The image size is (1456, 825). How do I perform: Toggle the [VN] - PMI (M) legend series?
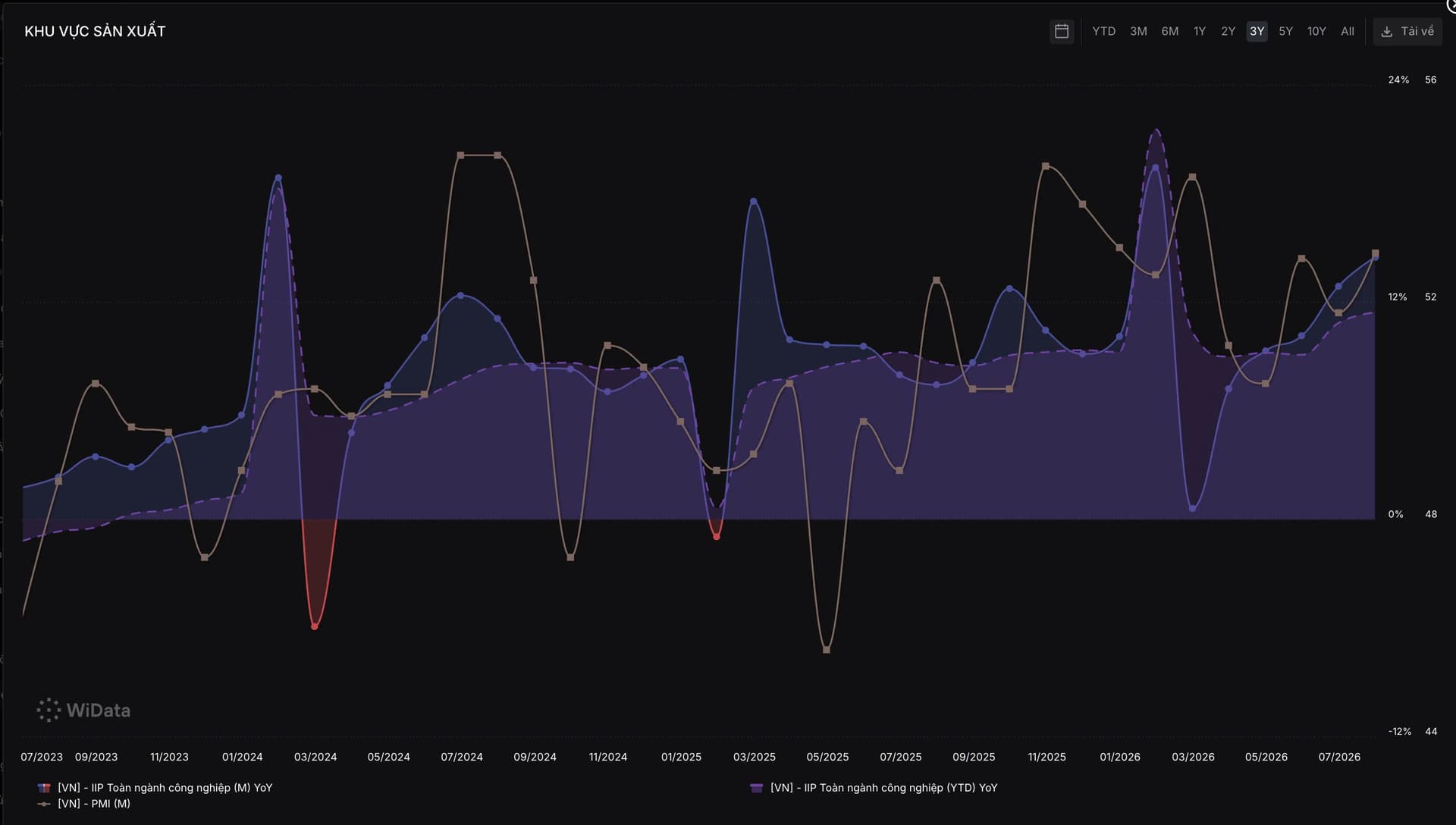coord(84,804)
